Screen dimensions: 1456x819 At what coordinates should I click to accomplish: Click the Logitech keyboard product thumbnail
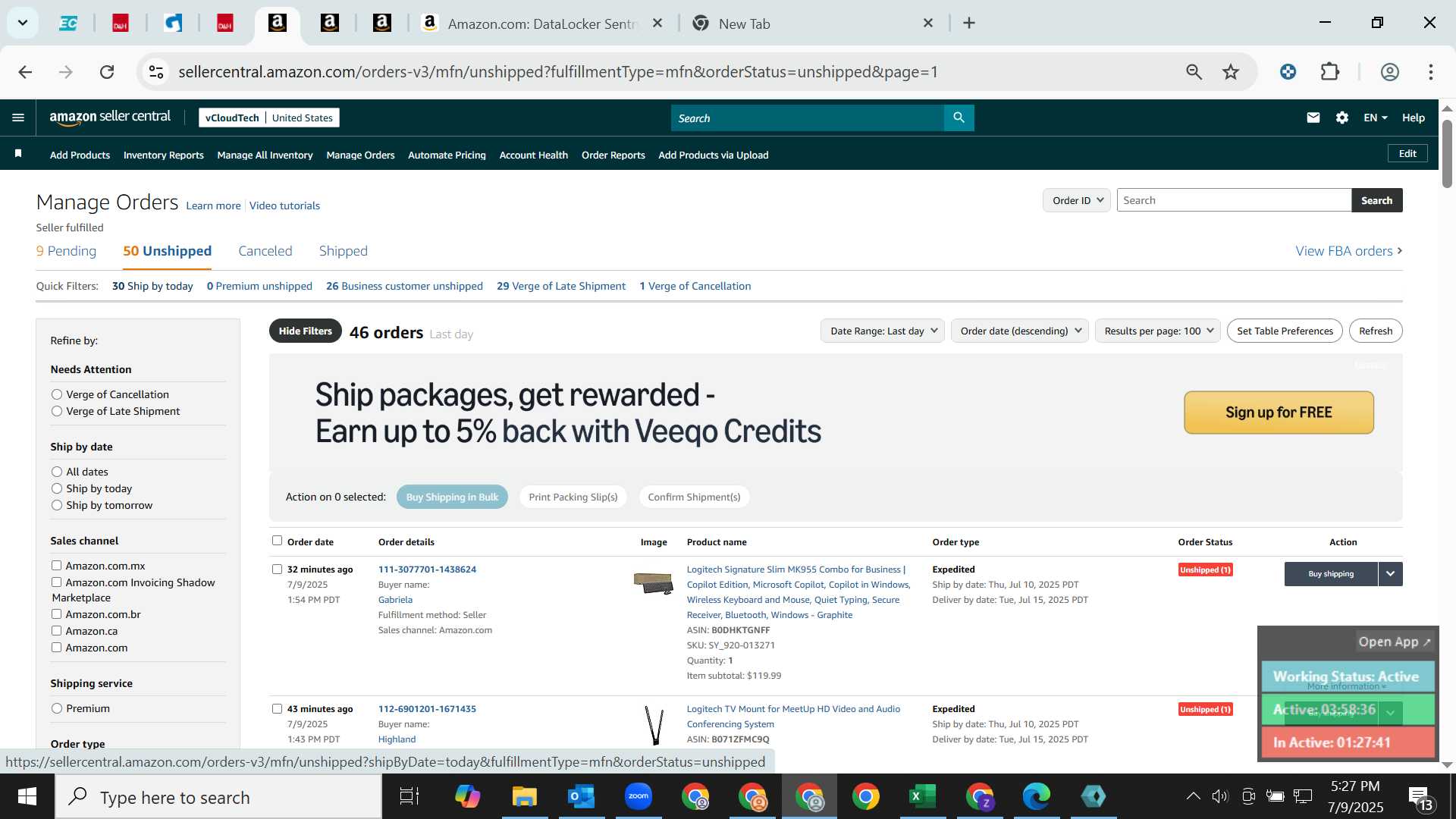tap(653, 582)
